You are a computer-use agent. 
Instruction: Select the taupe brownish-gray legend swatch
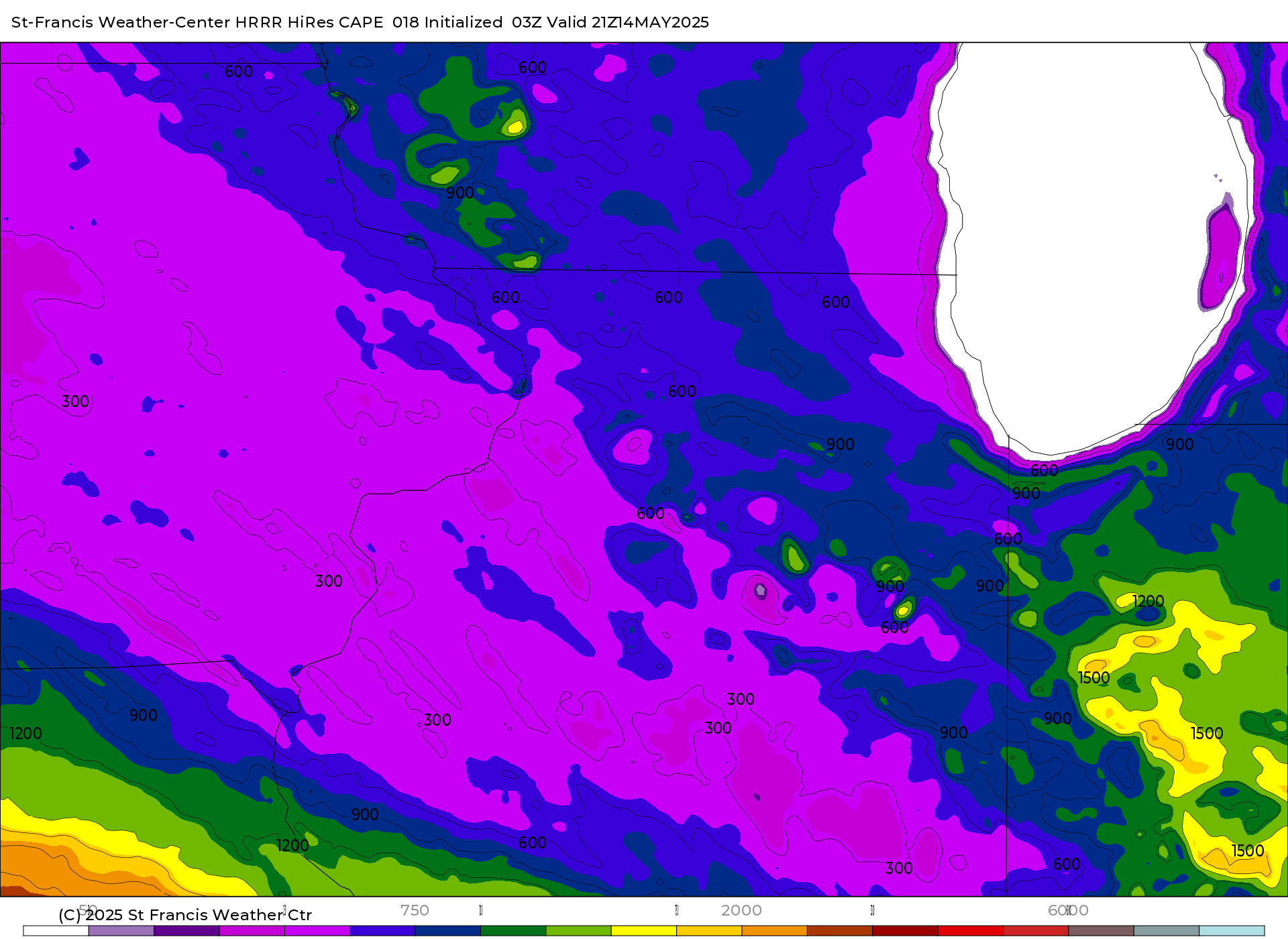pos(1102,931)
